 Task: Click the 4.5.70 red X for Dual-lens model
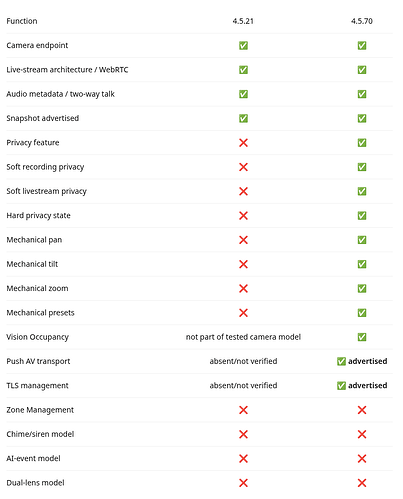362,483
